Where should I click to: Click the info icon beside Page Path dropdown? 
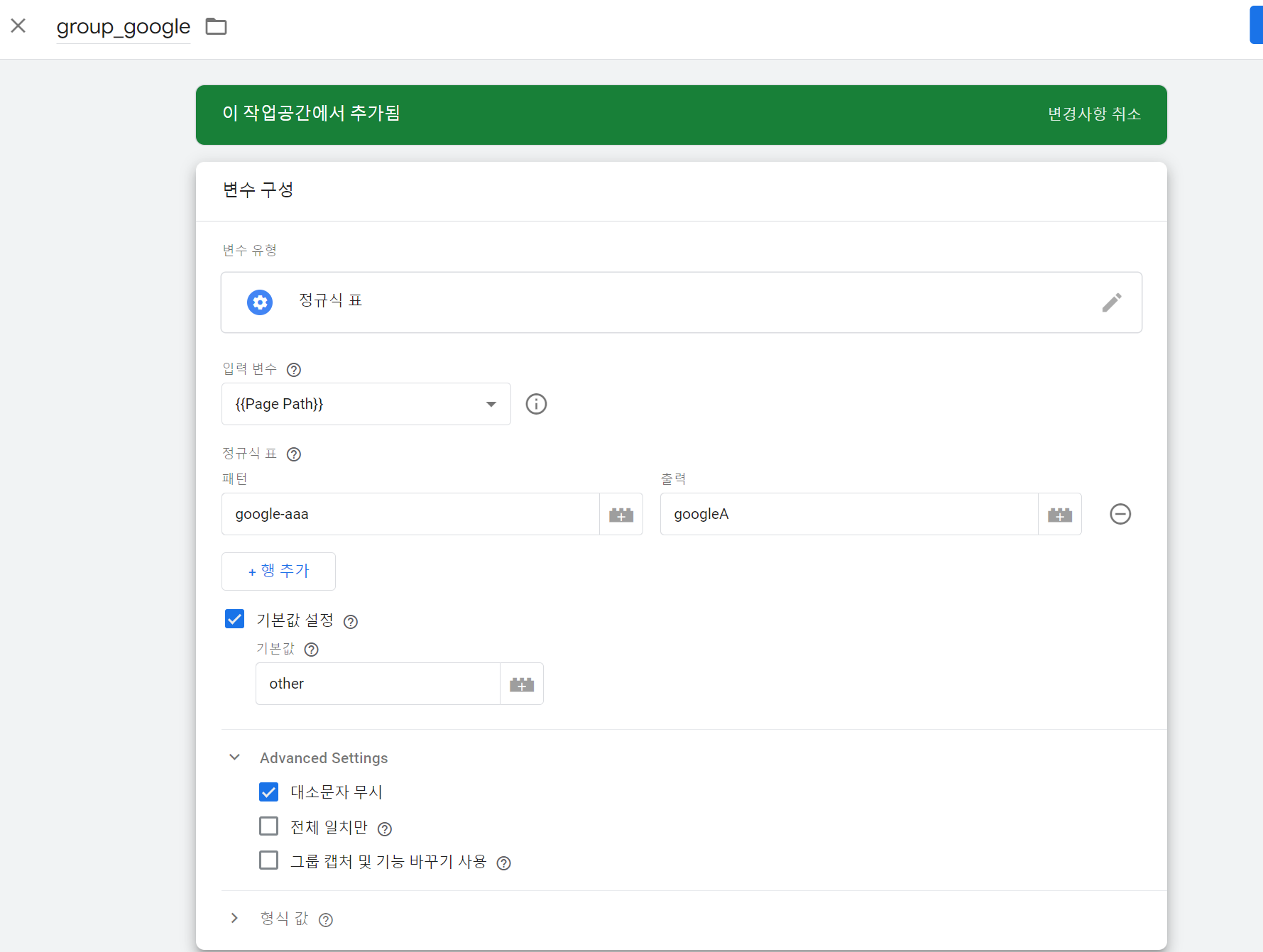click(536, 404)
